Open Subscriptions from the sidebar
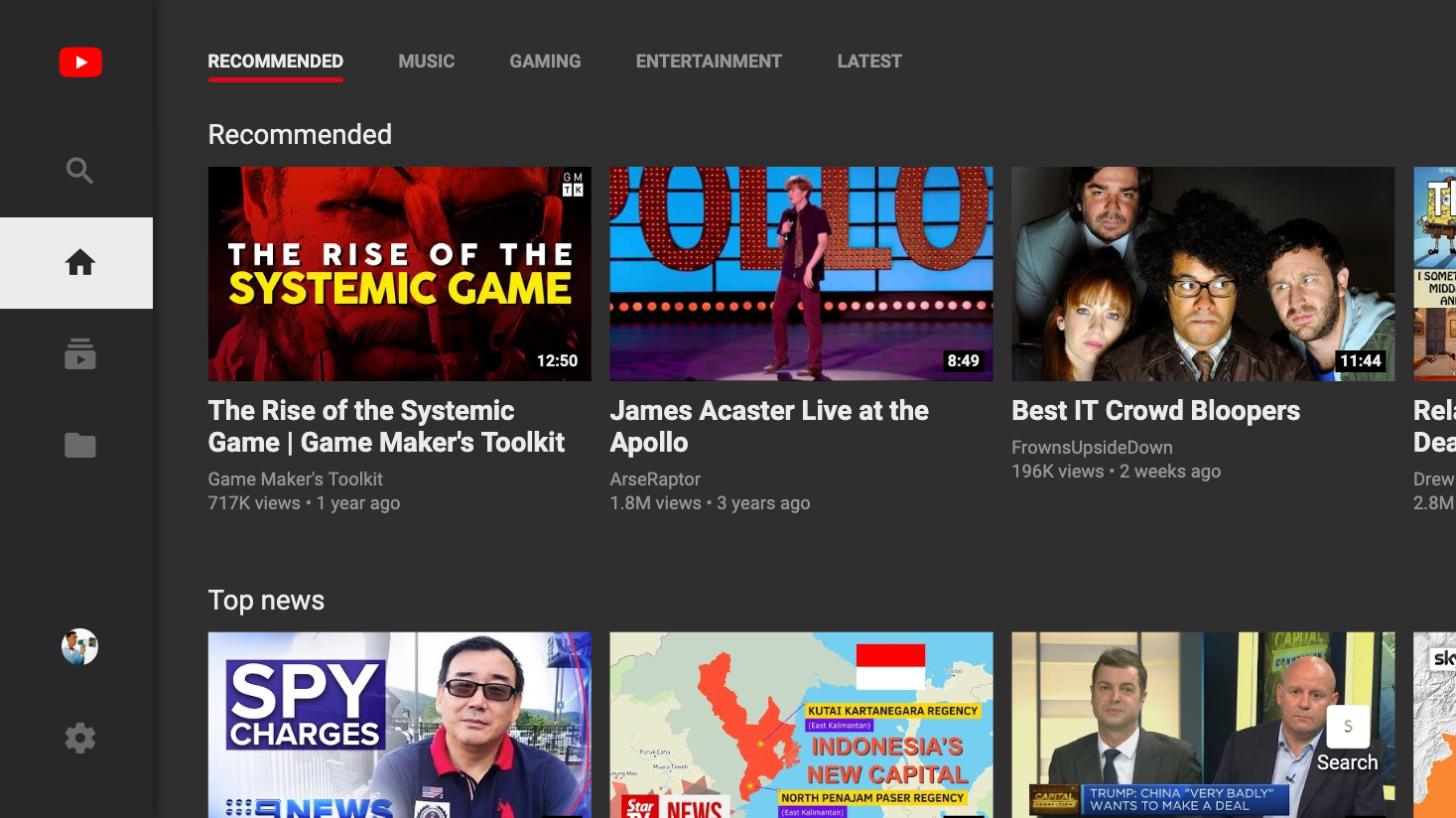The width and height of the screenshot is (1456, 818). click(79, 353)
